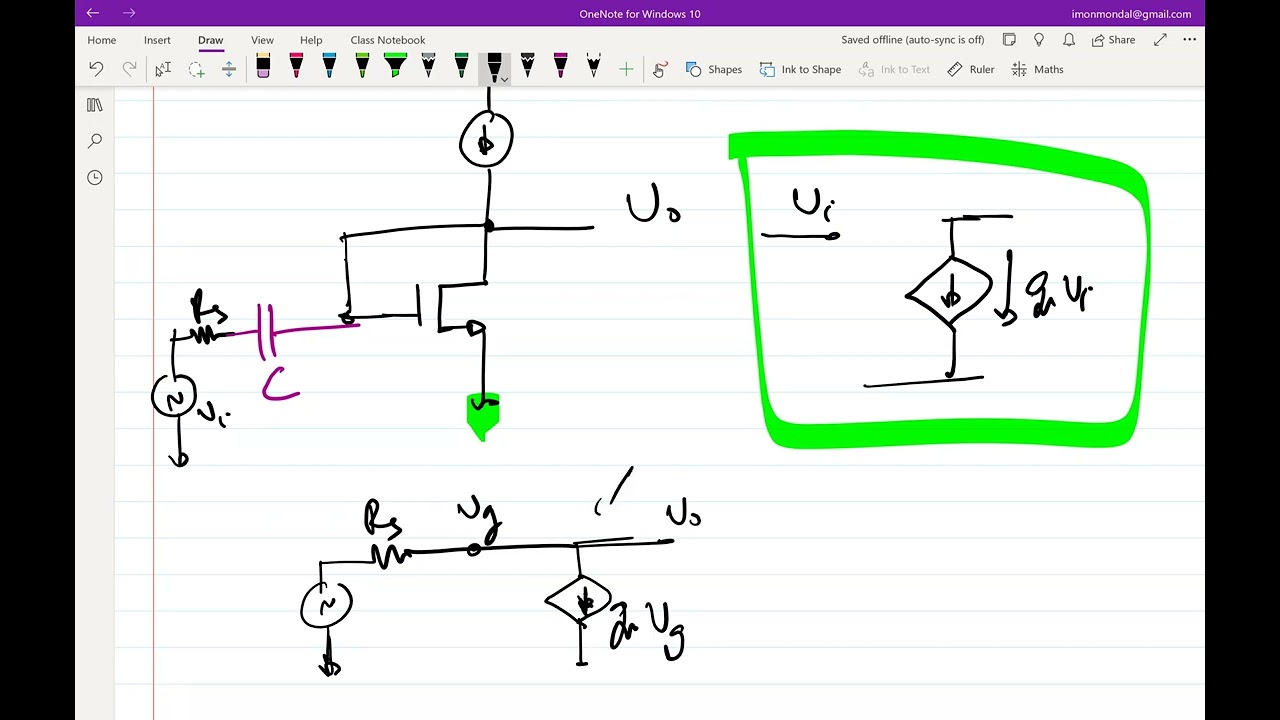Select the dark green pen
Viewport: 1280px width, 720px height.
click(461, 67)
